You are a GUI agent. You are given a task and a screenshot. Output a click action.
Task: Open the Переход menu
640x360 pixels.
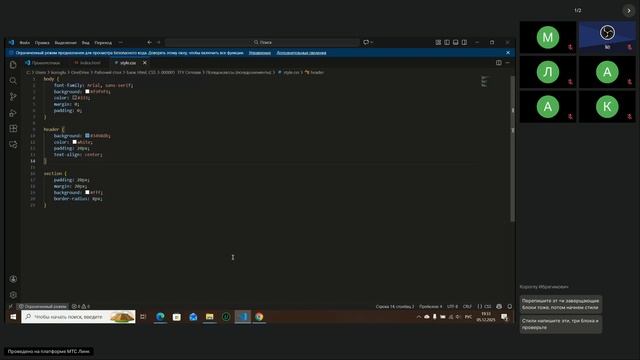tap(103, 42)
